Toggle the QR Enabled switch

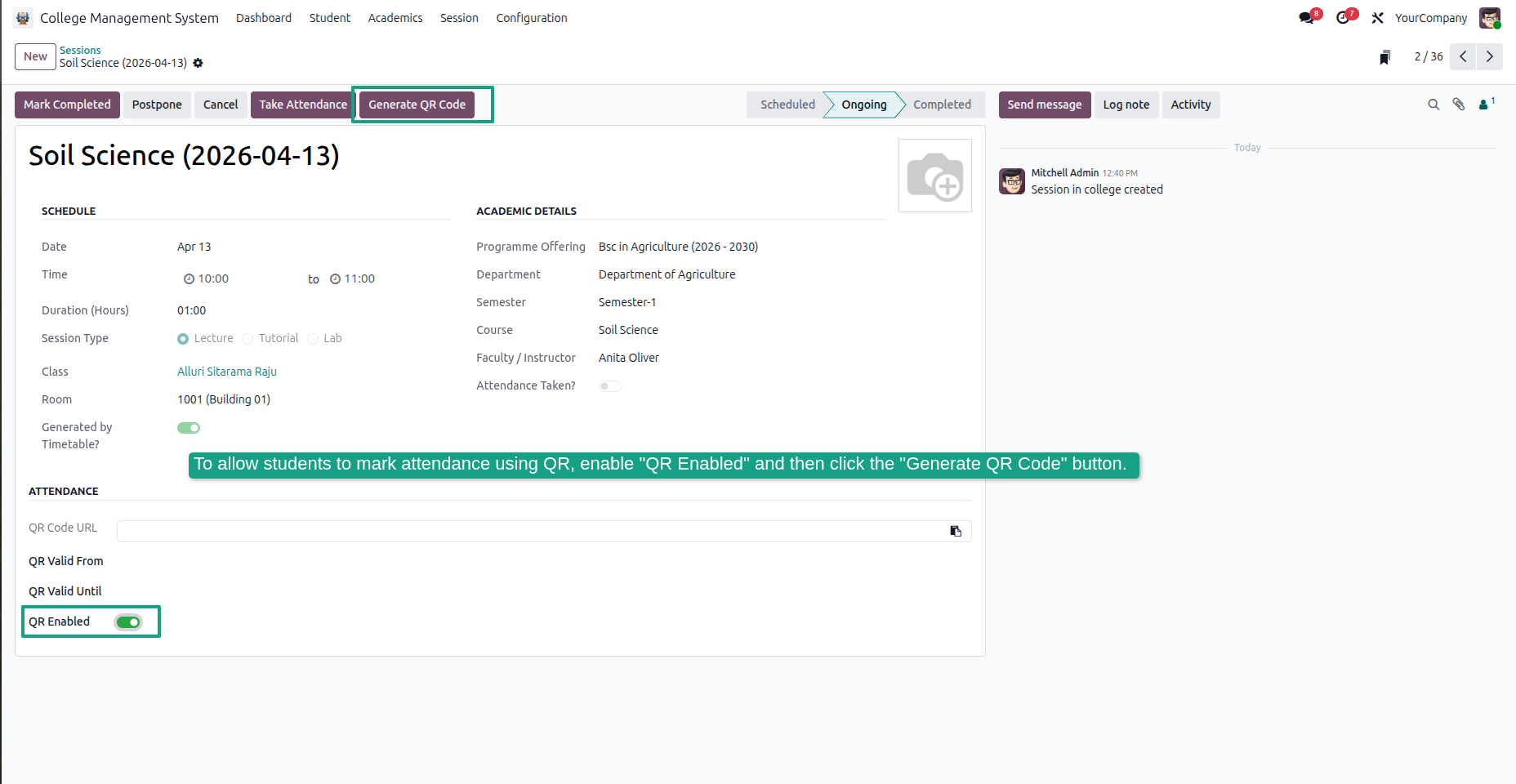click(x=128, y=622)
